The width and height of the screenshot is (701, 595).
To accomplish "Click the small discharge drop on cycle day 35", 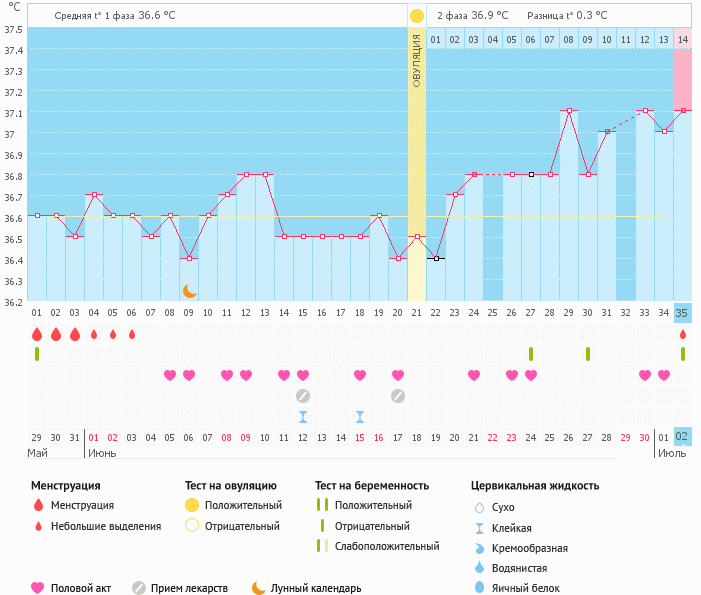I will 683,334.
